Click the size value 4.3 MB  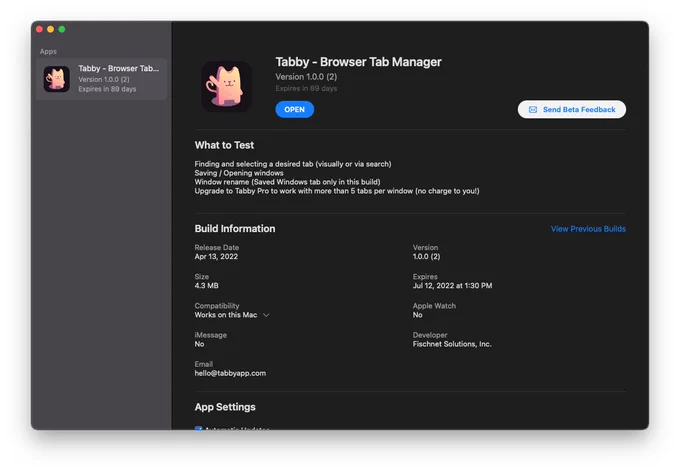click(206, 285)
